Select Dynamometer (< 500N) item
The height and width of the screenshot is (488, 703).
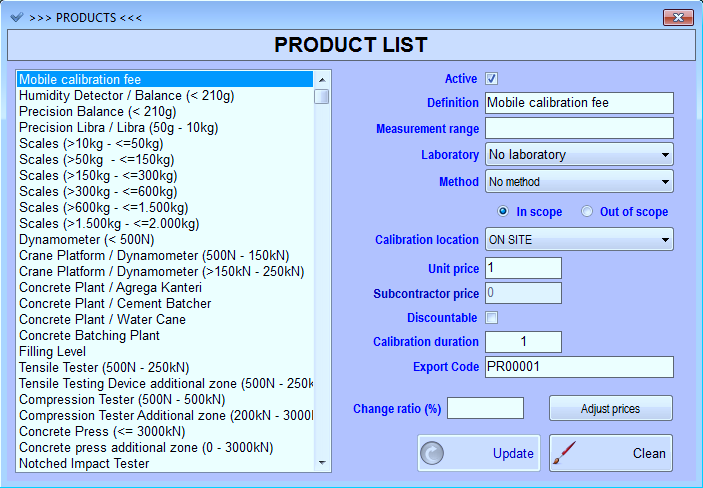(165, 240)
